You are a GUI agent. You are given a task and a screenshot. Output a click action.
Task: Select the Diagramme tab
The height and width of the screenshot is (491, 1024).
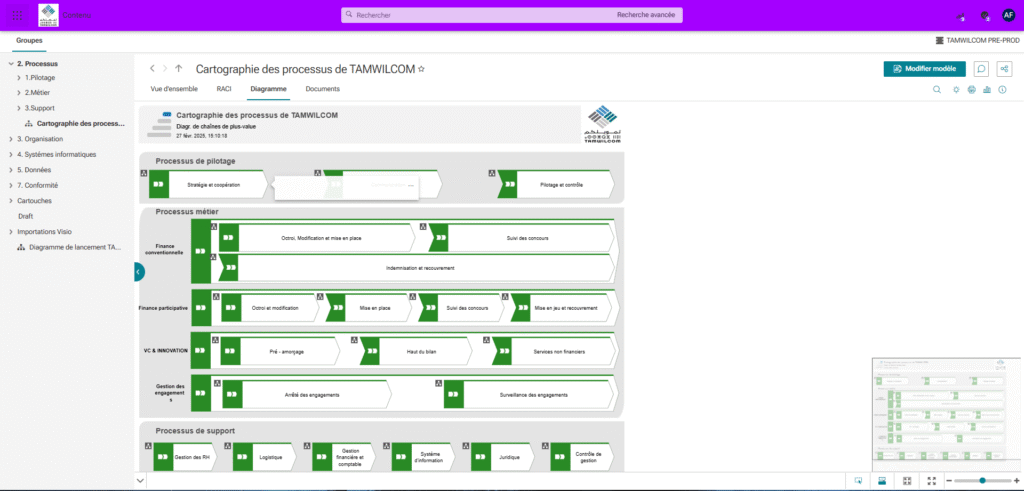tap(268, 89)
